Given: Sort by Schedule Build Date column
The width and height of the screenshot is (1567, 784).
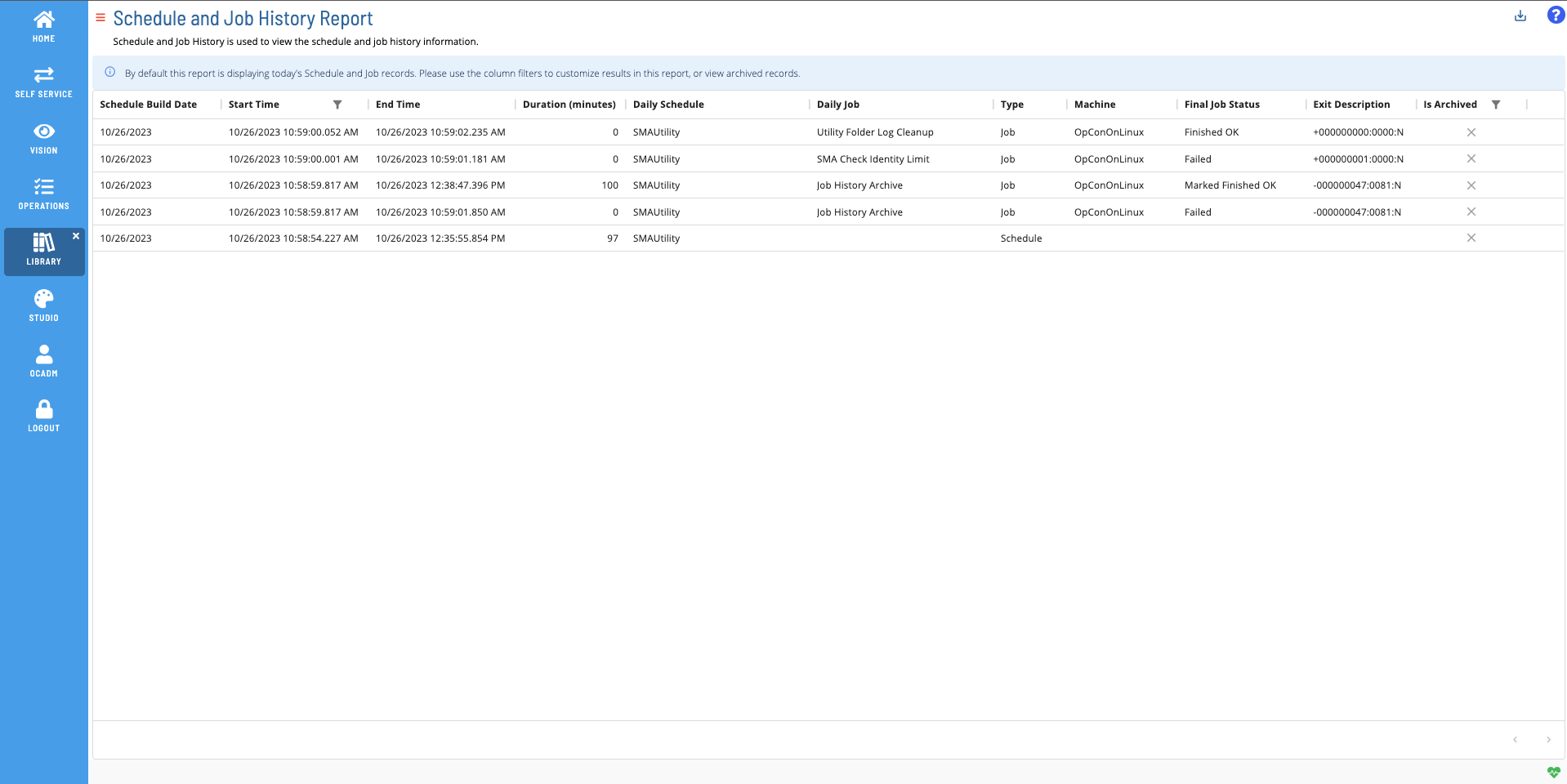Looking at the screenshot, I should point(149,105).
